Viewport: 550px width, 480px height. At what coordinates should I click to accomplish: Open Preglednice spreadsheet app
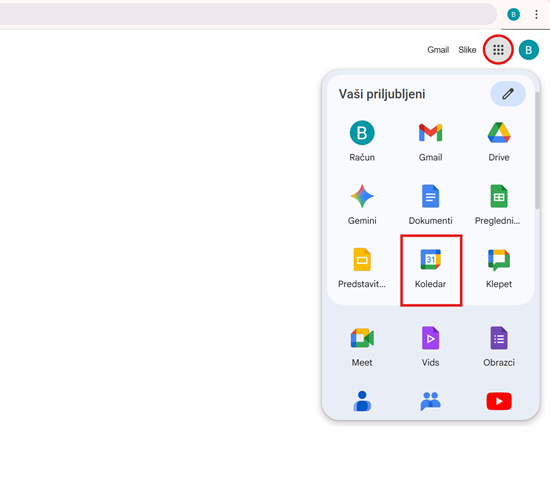tap(498, 205)
